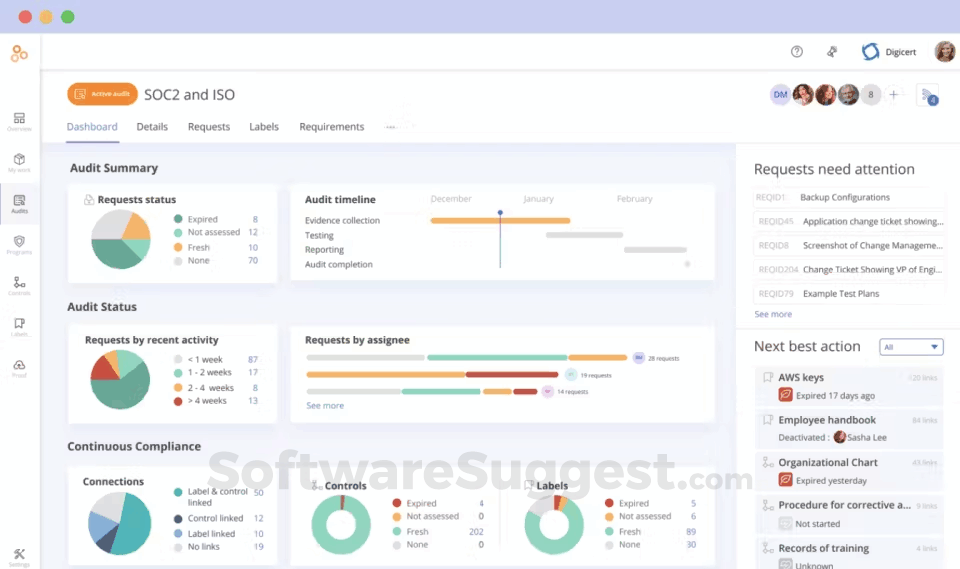Open Controls in the left sidebar
This screenshot has height=569, width=960.
click(19, 285)
